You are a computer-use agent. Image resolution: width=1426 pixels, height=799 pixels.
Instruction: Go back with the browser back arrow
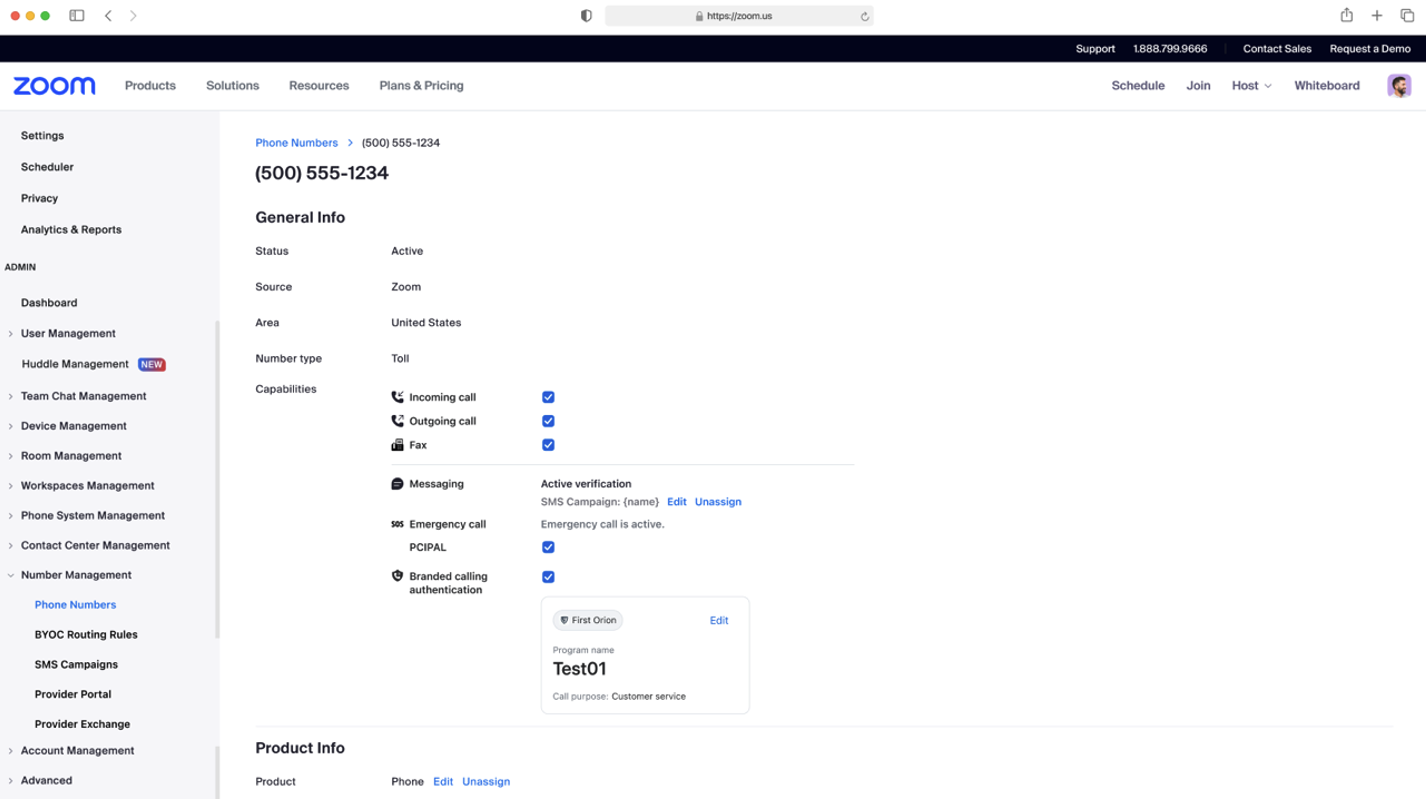pyautogui.click(x=108, y=16)
